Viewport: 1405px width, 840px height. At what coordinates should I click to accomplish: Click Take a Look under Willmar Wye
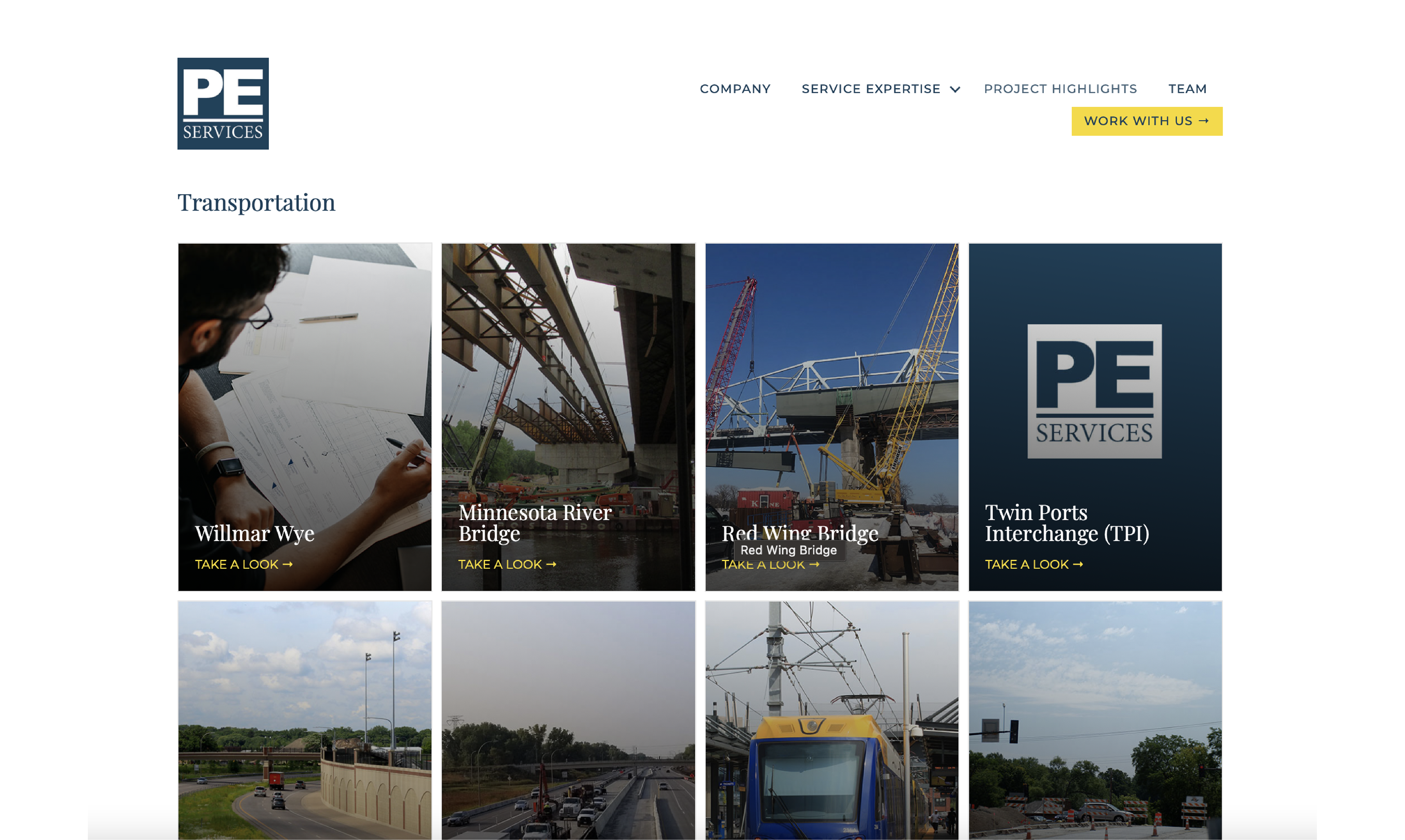(243, 565)
